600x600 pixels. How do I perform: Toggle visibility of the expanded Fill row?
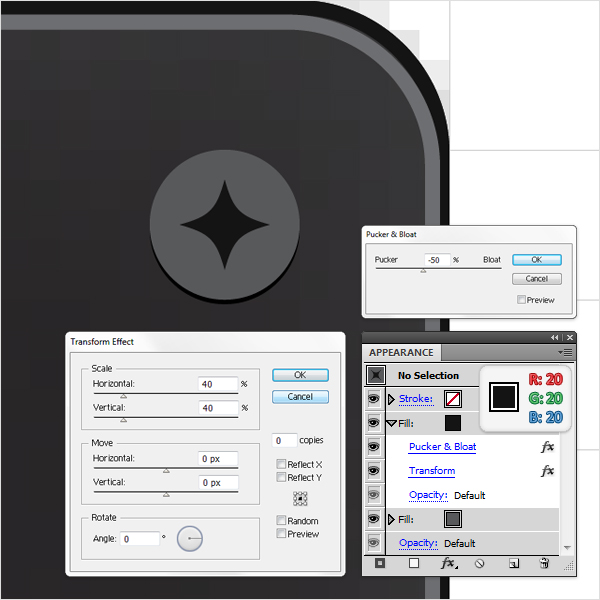373,423
